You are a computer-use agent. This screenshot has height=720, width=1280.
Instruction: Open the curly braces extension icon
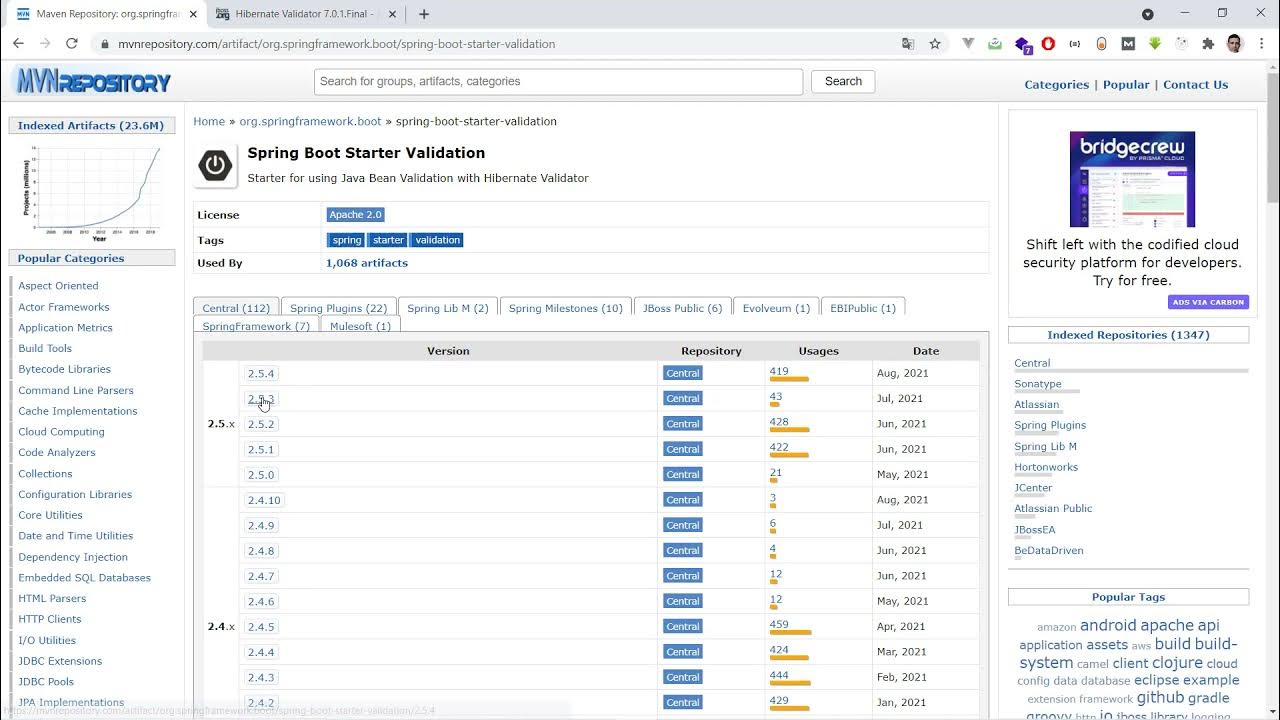tap(1075, 44)
